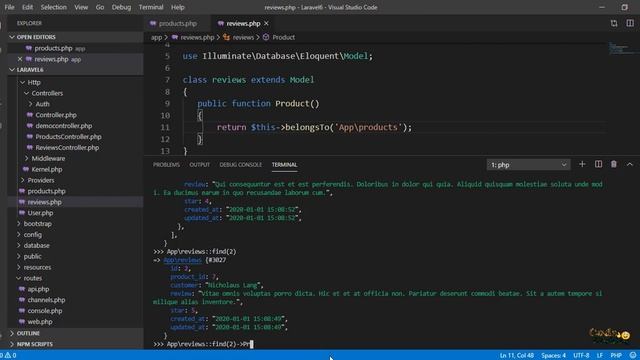Open ReviewsController.php file
This screenshot has width=640, height=360.
pos(67,148)
